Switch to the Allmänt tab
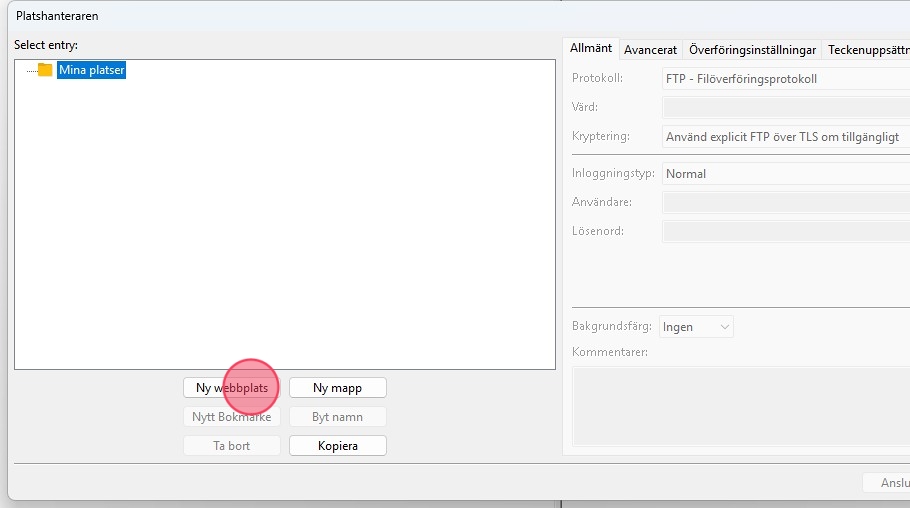Screen dimensions: 910x508 (x=591, y=49)
